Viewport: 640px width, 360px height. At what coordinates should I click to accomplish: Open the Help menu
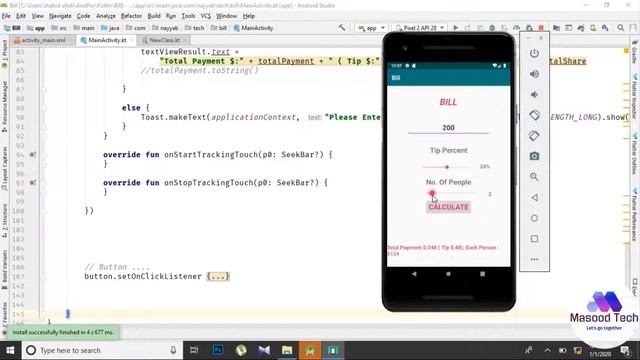point(249,16)
